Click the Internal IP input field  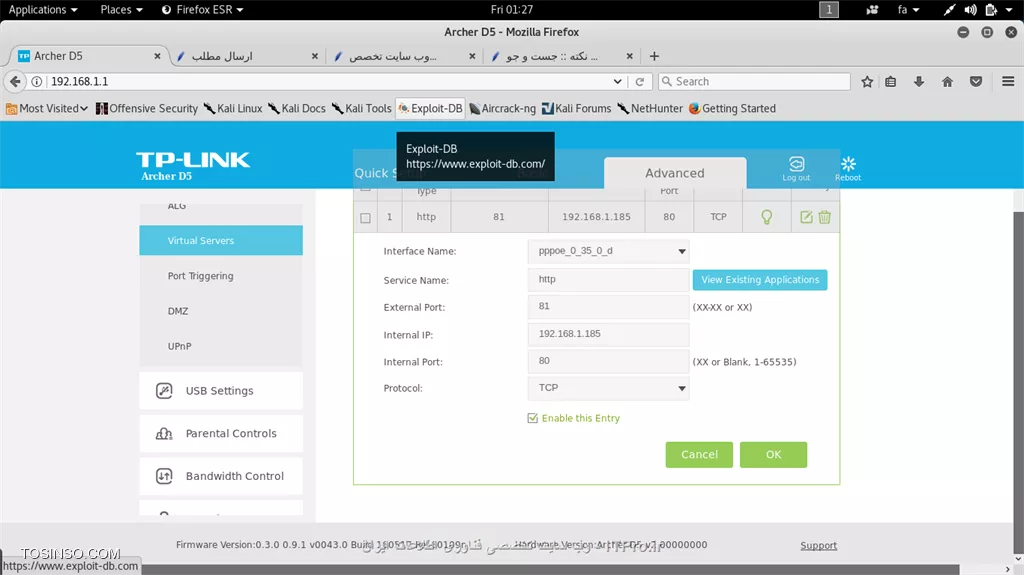[x=608, y=334]
